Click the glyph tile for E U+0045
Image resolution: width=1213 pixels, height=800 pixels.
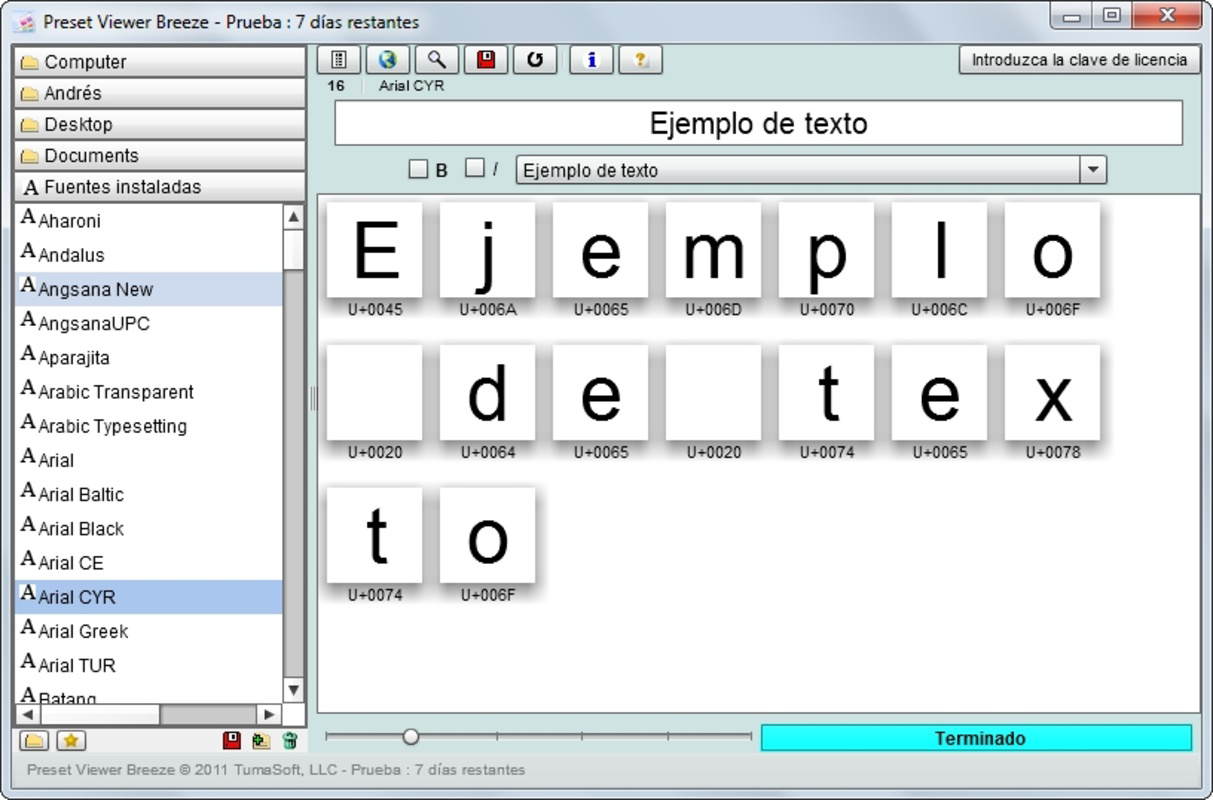[375, 250]
